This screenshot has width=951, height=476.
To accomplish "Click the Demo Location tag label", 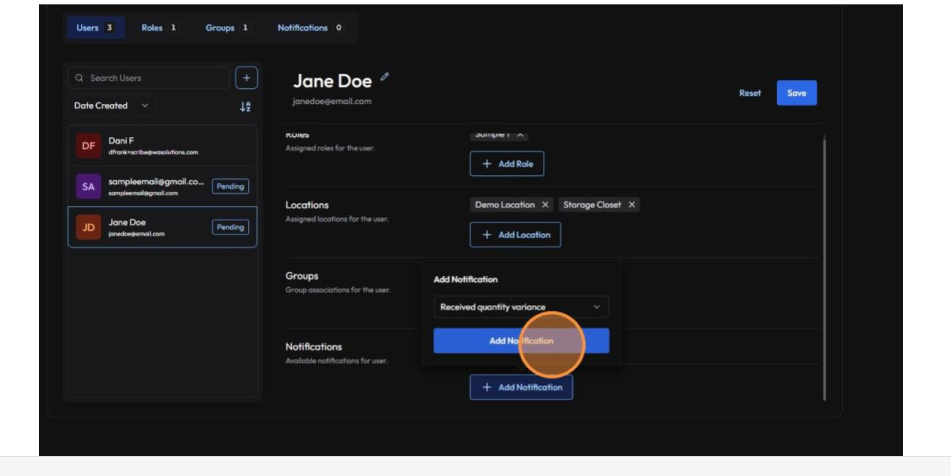I will 505,205.
